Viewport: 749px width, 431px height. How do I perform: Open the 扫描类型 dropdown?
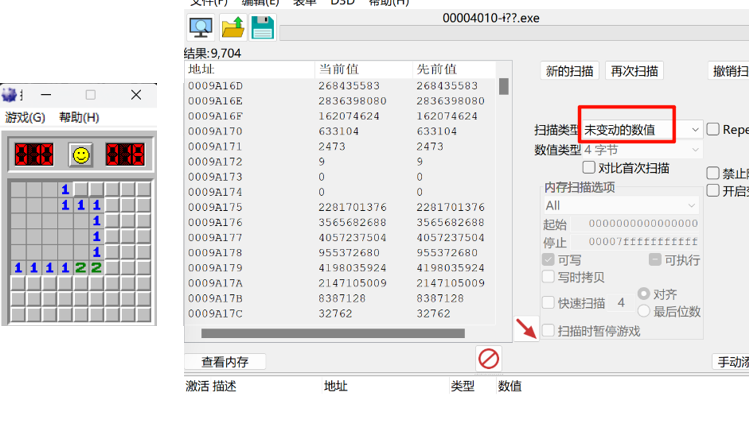click(x=642, y=129)
